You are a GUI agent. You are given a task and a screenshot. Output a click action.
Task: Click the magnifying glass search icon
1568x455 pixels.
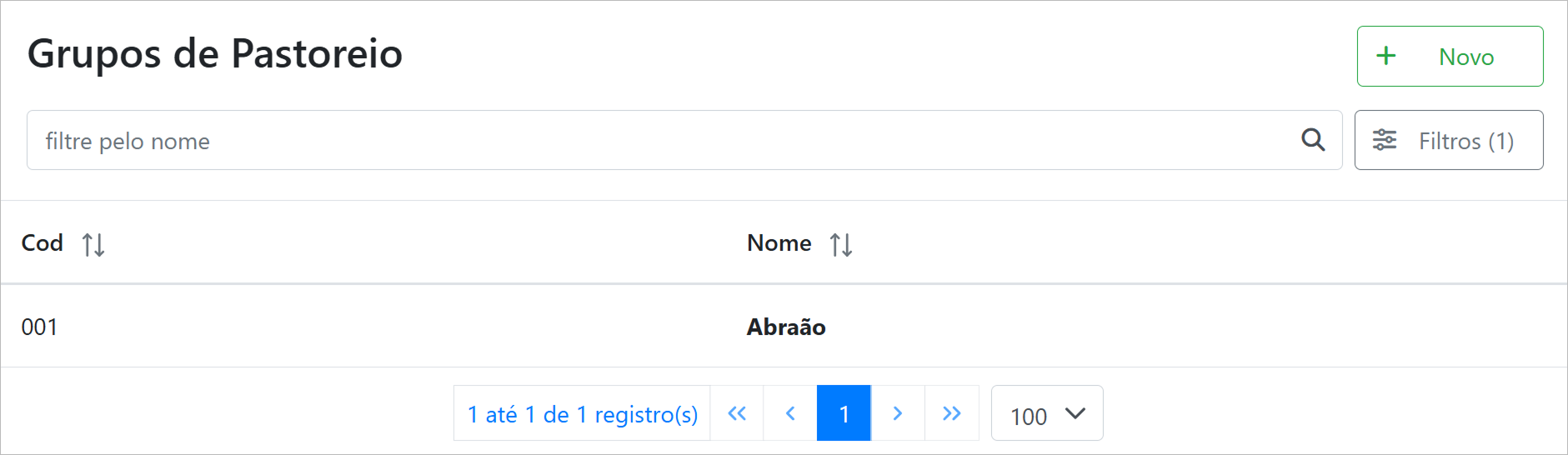[1313, 140]
